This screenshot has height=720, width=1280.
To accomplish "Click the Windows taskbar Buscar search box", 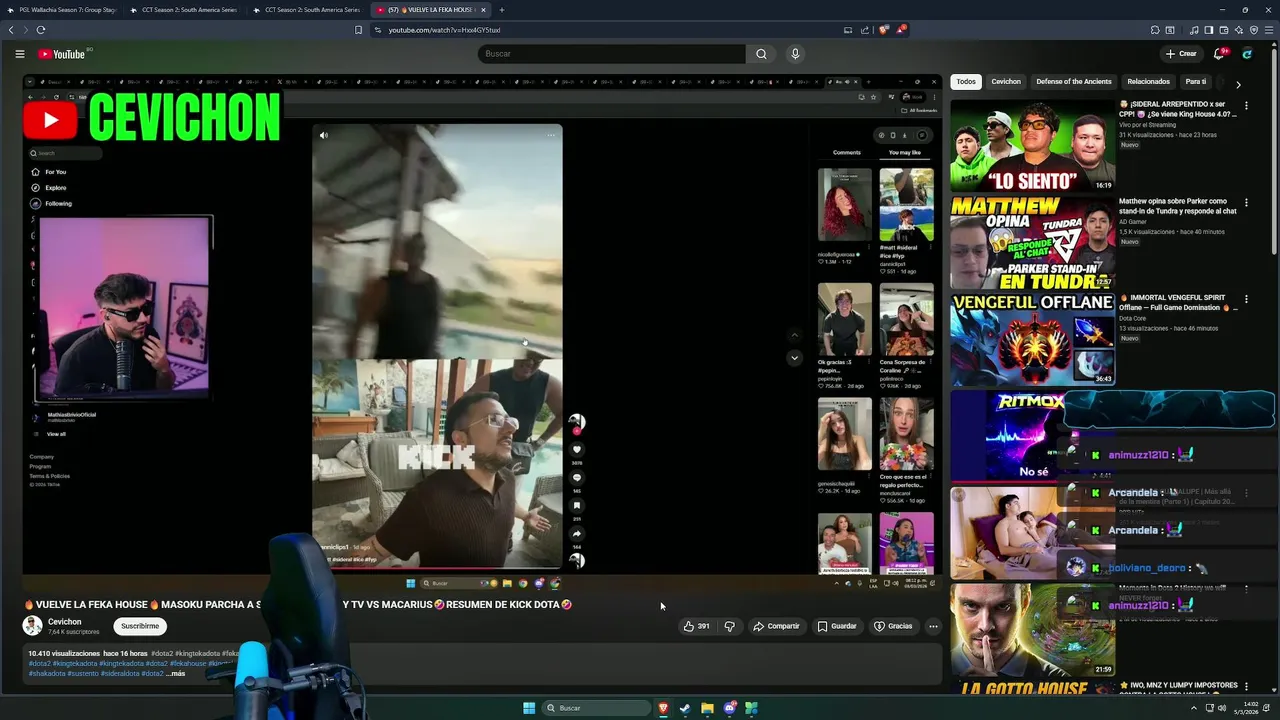I will click(x=597, y=708).
